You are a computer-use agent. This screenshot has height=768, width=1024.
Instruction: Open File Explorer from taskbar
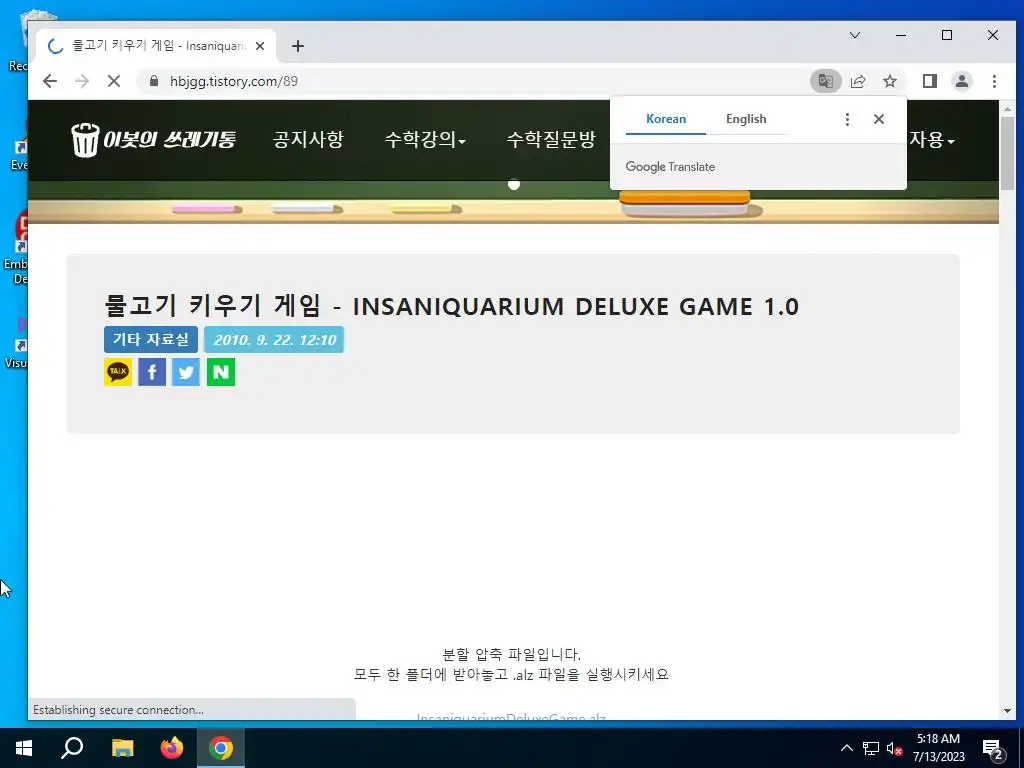(x=122, y=748)
